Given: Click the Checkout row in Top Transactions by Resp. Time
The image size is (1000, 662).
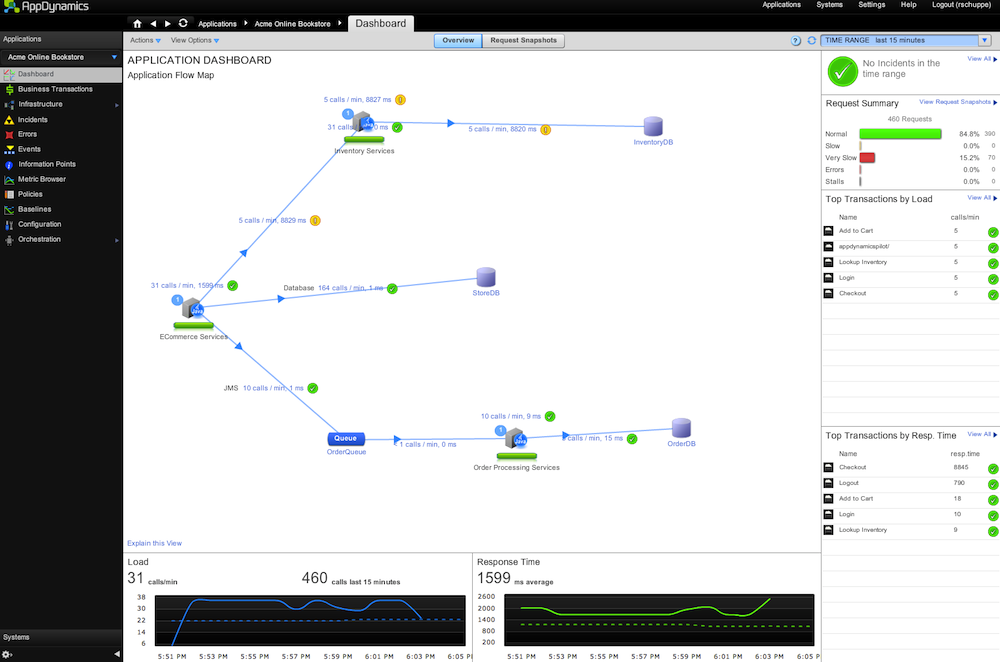Looking at the screenshot, I should click(852, 467).
